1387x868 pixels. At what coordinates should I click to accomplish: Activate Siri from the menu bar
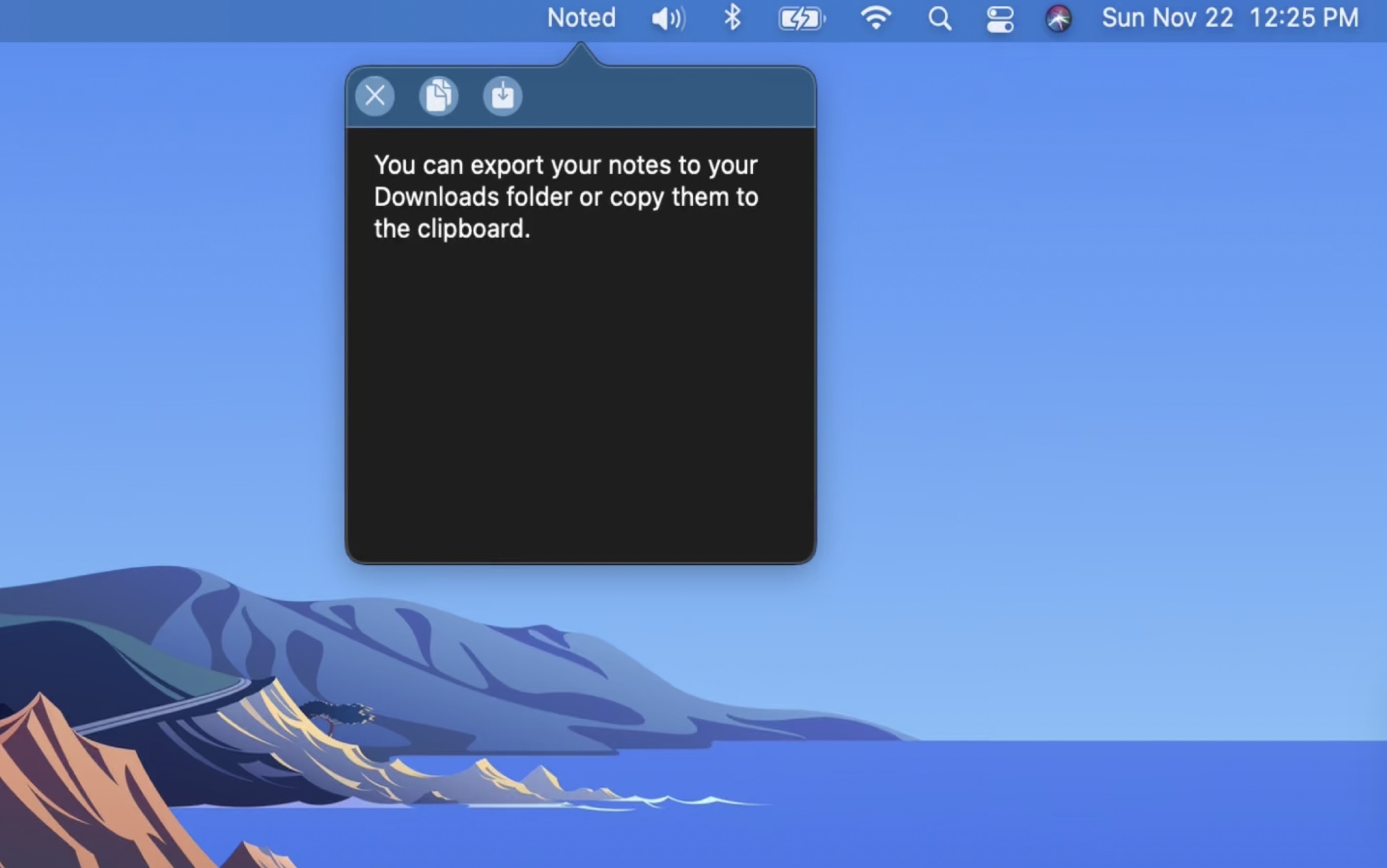1058,18
